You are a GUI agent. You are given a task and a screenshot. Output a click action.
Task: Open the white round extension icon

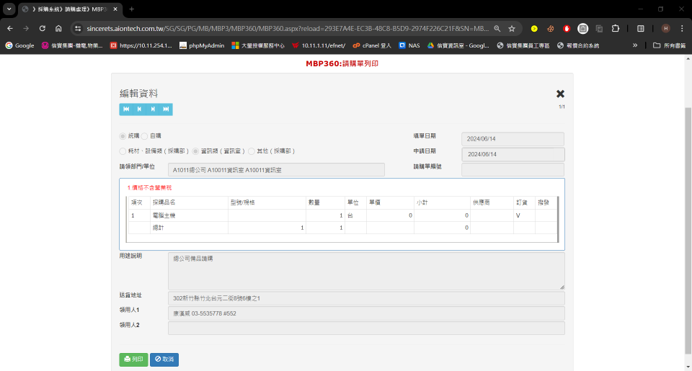[583, 28]
